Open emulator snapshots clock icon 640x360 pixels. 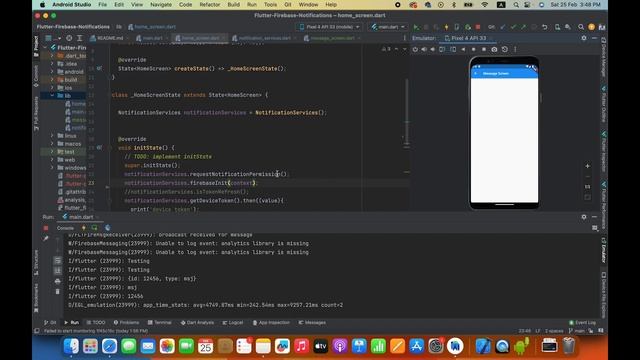point(505,49)
